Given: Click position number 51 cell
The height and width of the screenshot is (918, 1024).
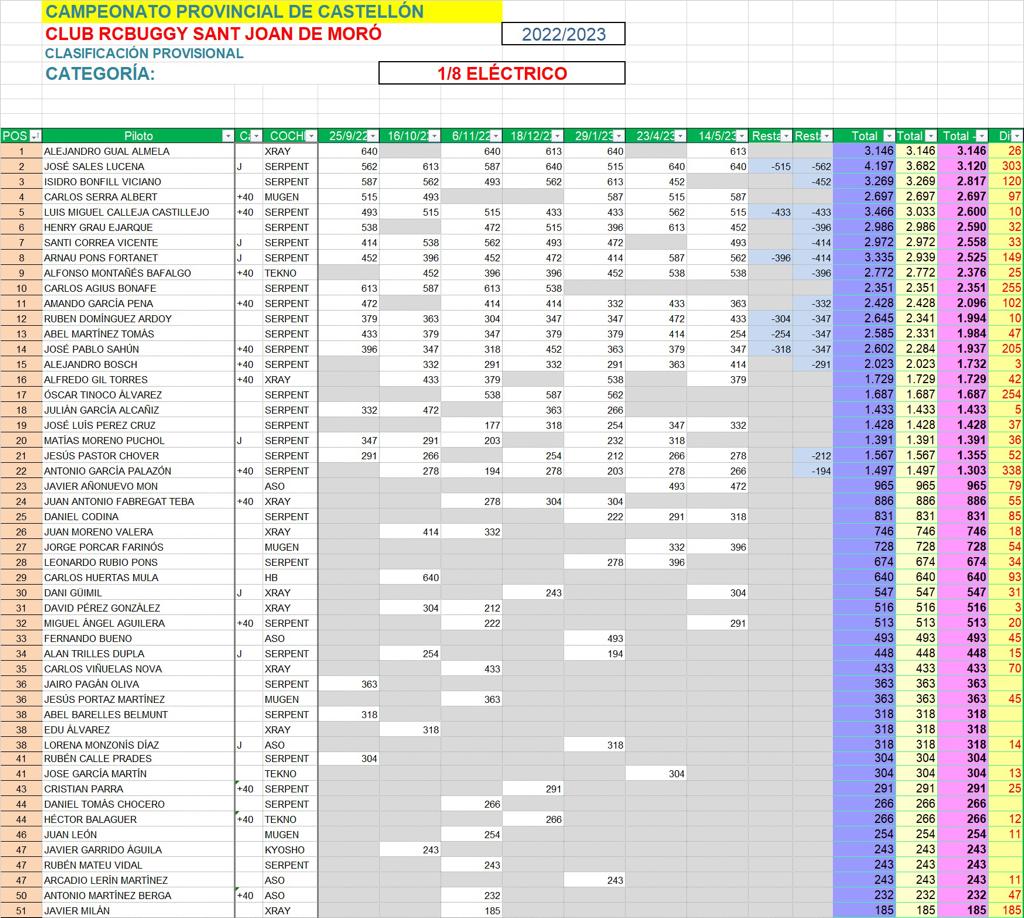Looking at the screenshot, I should coord(22,911).
